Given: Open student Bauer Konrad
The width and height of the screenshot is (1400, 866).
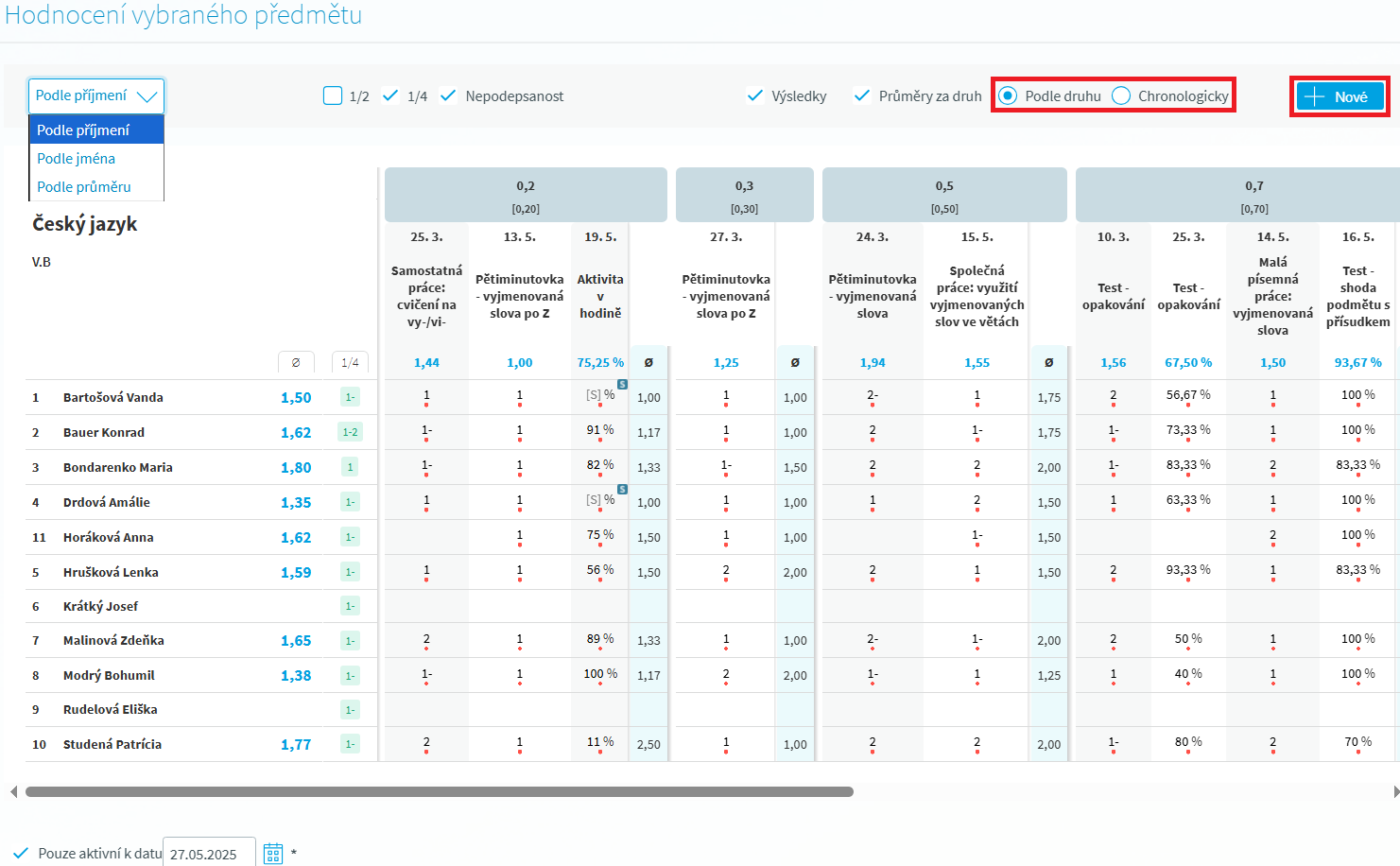Looking at the screenshot, I should [x=104, y=432].
